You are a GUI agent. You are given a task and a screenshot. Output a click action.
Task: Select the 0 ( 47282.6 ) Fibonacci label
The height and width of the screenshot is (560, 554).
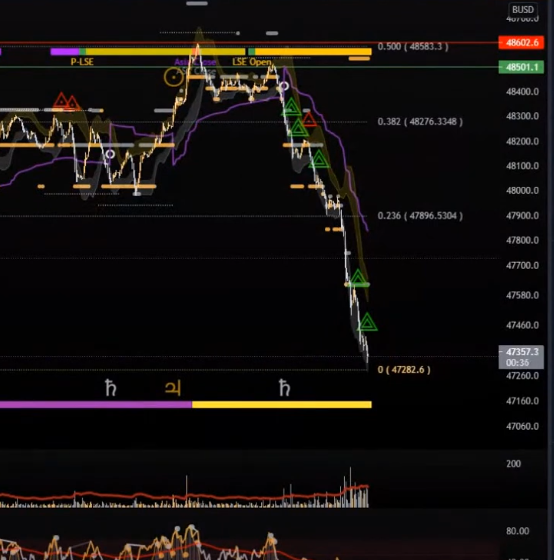(404, 370)
